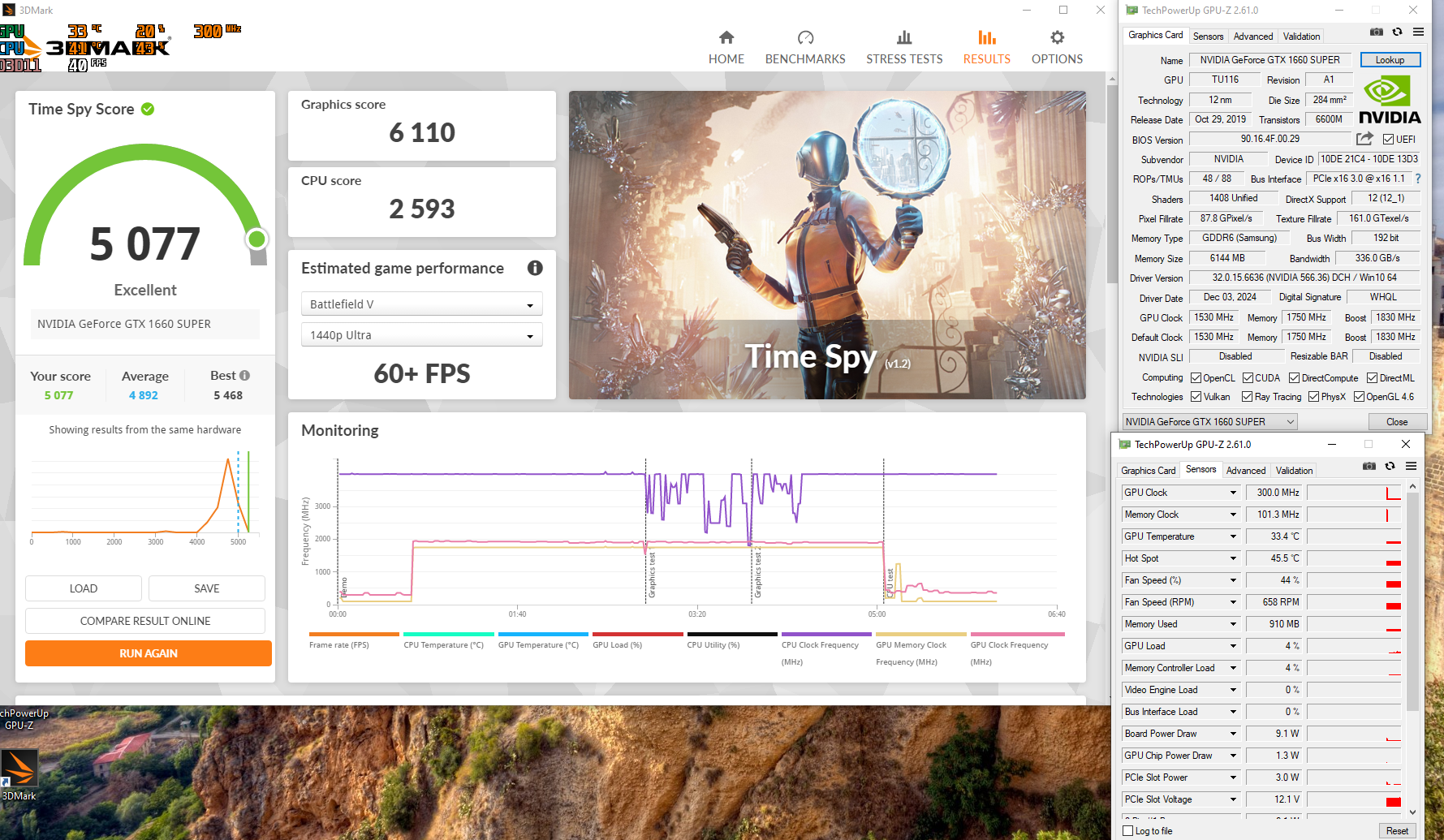Open the GPU selection dropdown in GPU-Z

point(1209,422)
